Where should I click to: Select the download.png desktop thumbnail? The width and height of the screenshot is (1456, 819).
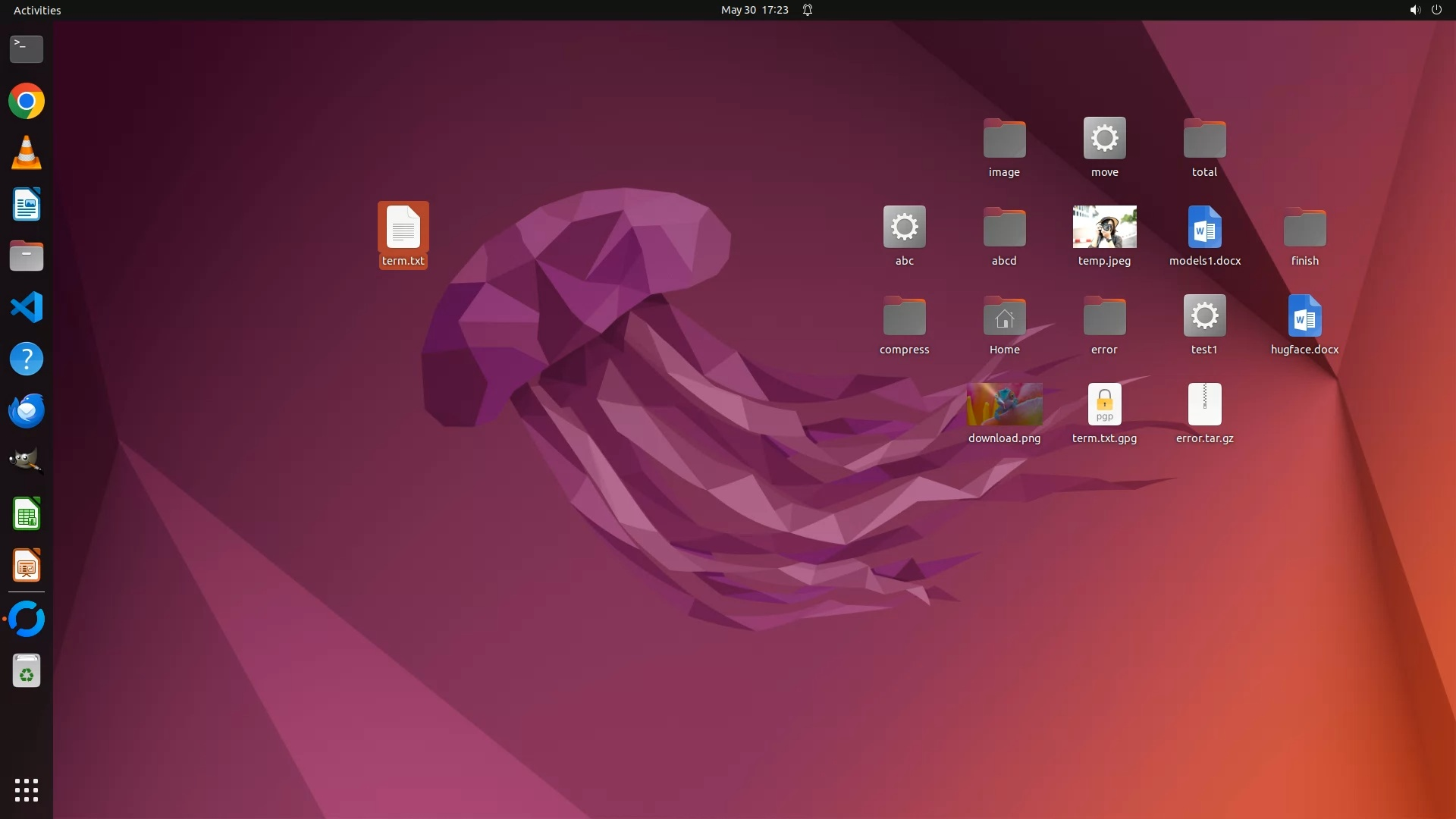(1004, 404)
